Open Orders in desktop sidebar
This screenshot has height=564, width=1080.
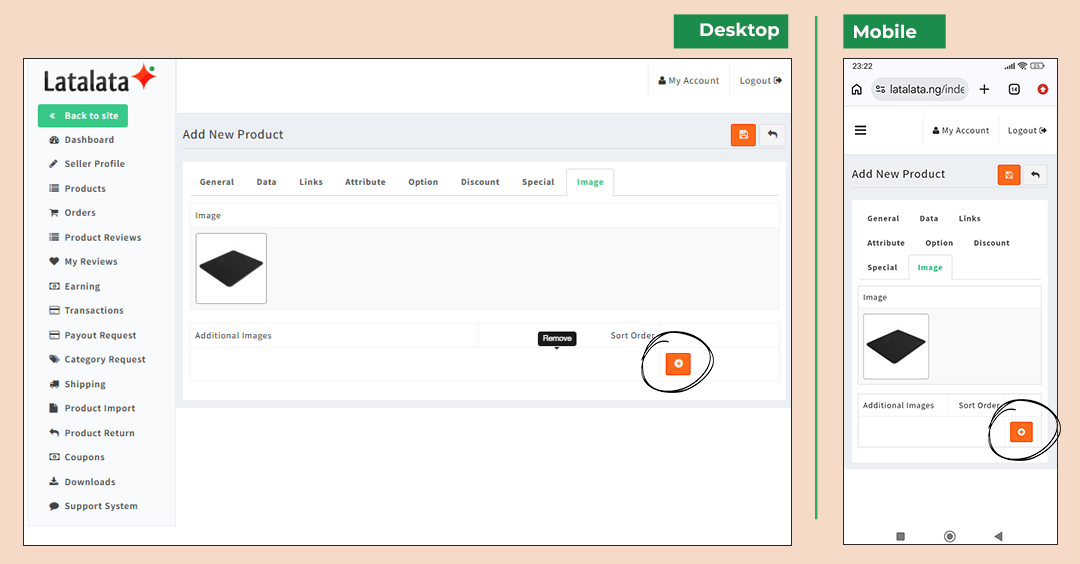pyautogui.click(x=72, y=213)
